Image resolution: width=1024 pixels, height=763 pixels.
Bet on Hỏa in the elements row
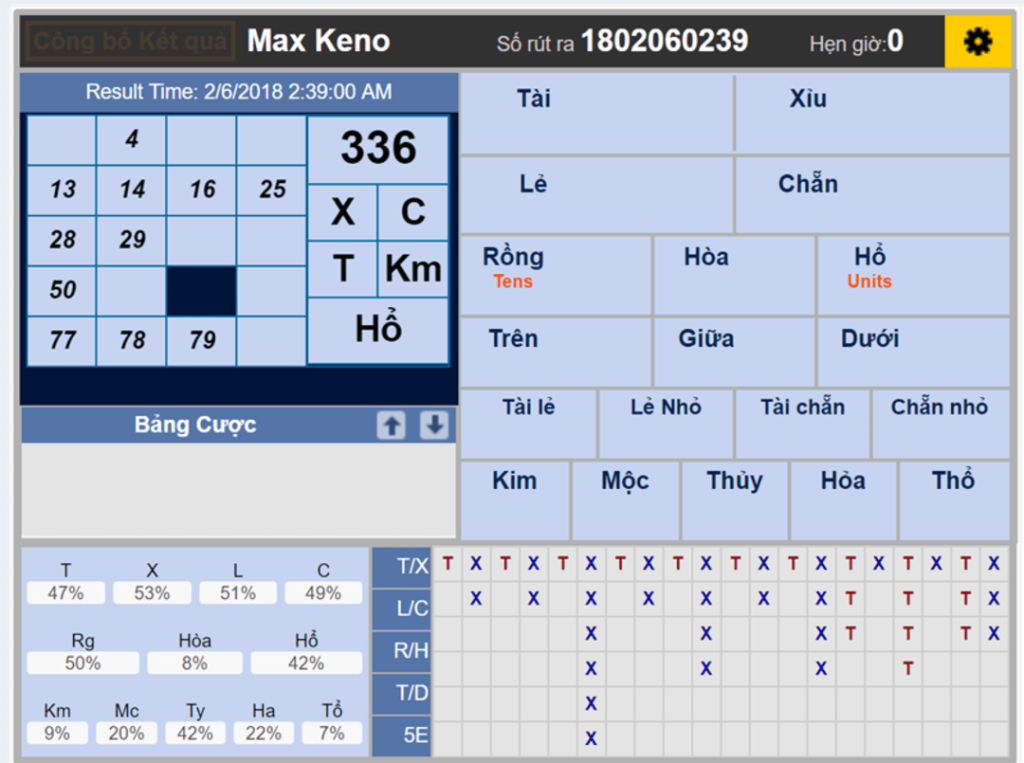click(844, 501)
